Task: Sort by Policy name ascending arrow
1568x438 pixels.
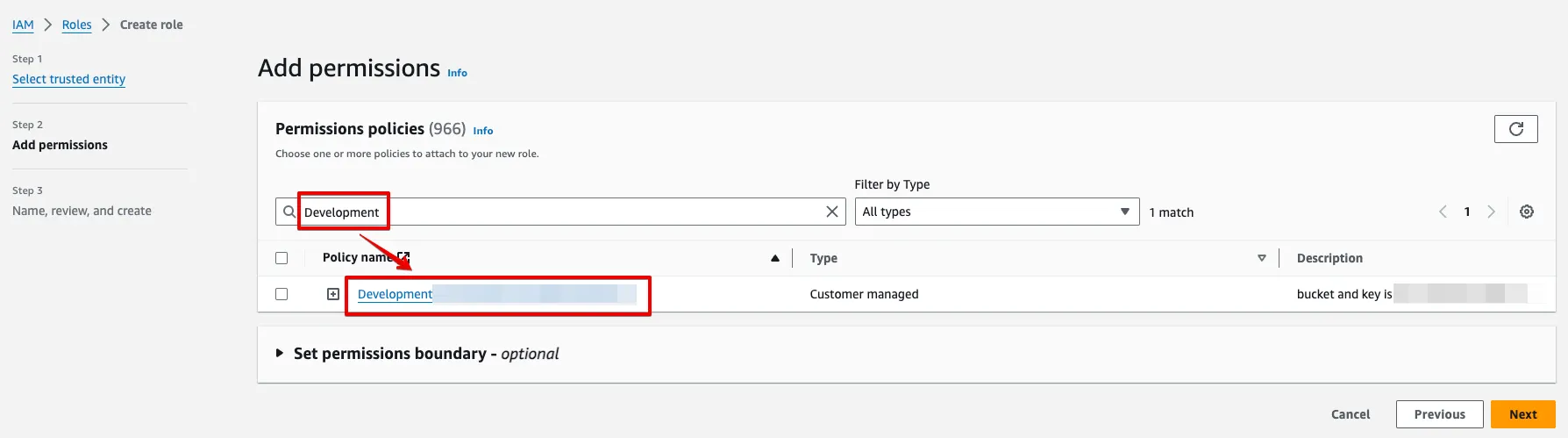Action: tap(774, 258)
